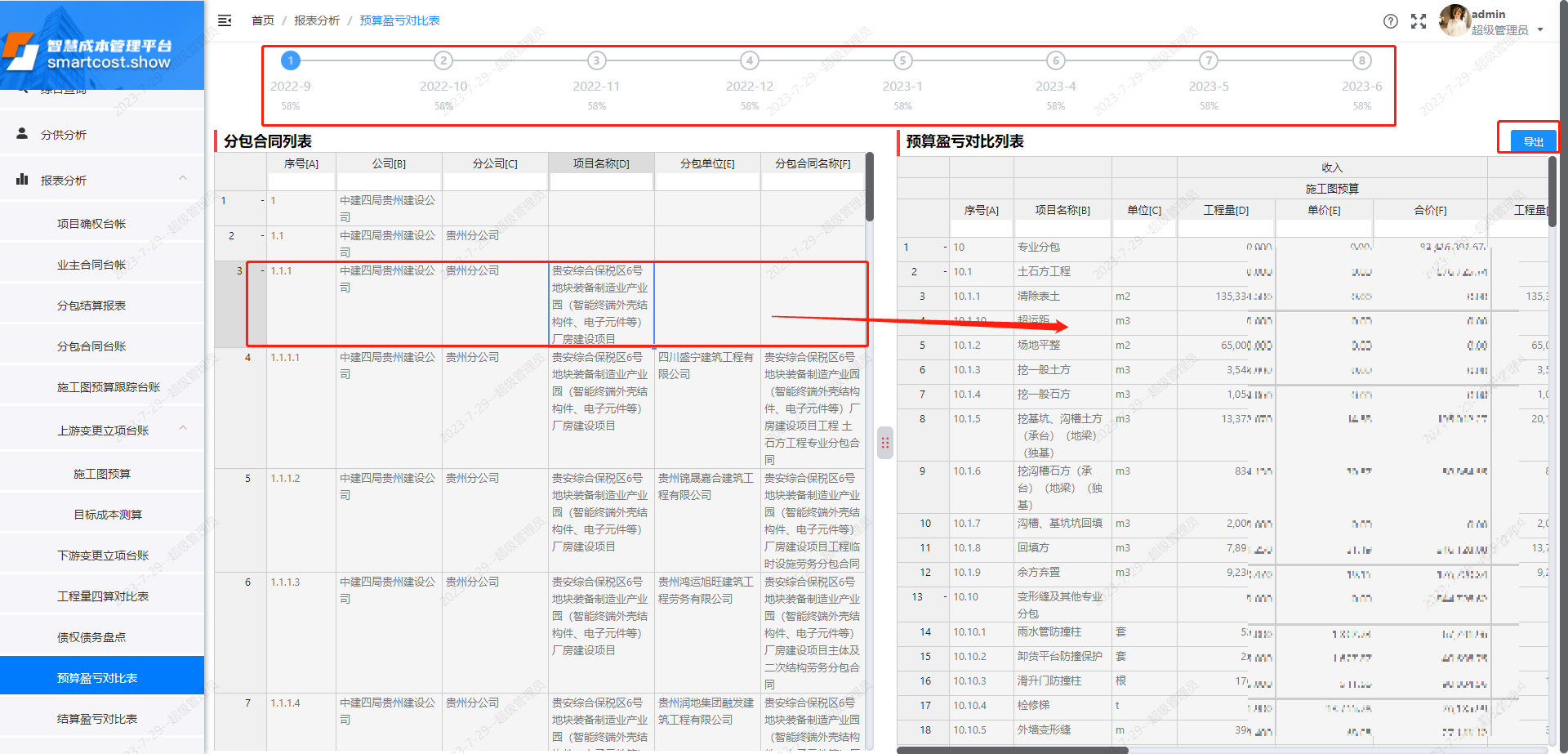Viewport: 1568px width, 754px height.
Task: Select timeline step 2022-12 marker
Action: coord(749,60)
